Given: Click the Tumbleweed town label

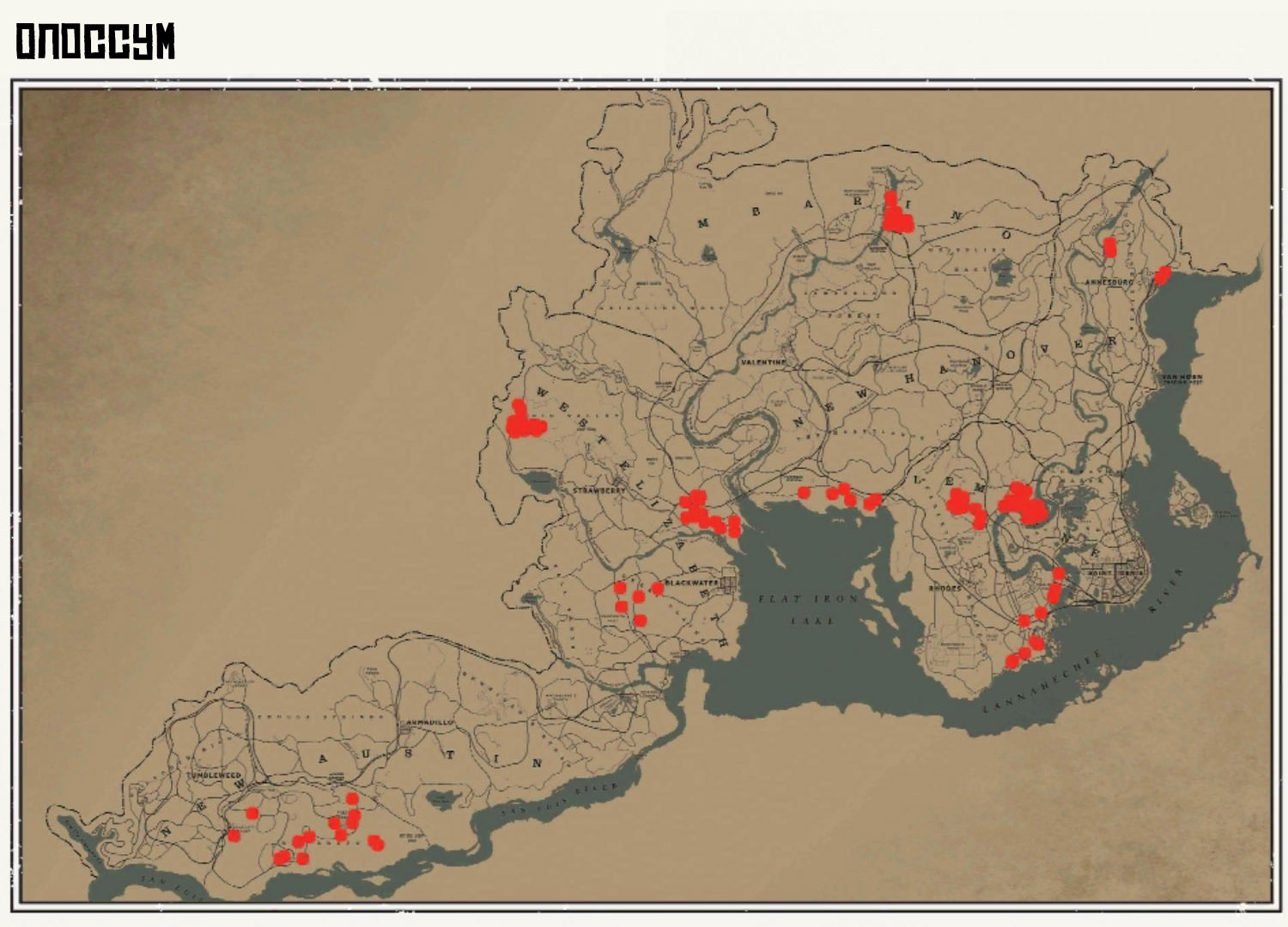Looking at the screenshot, I should [215, 775].
